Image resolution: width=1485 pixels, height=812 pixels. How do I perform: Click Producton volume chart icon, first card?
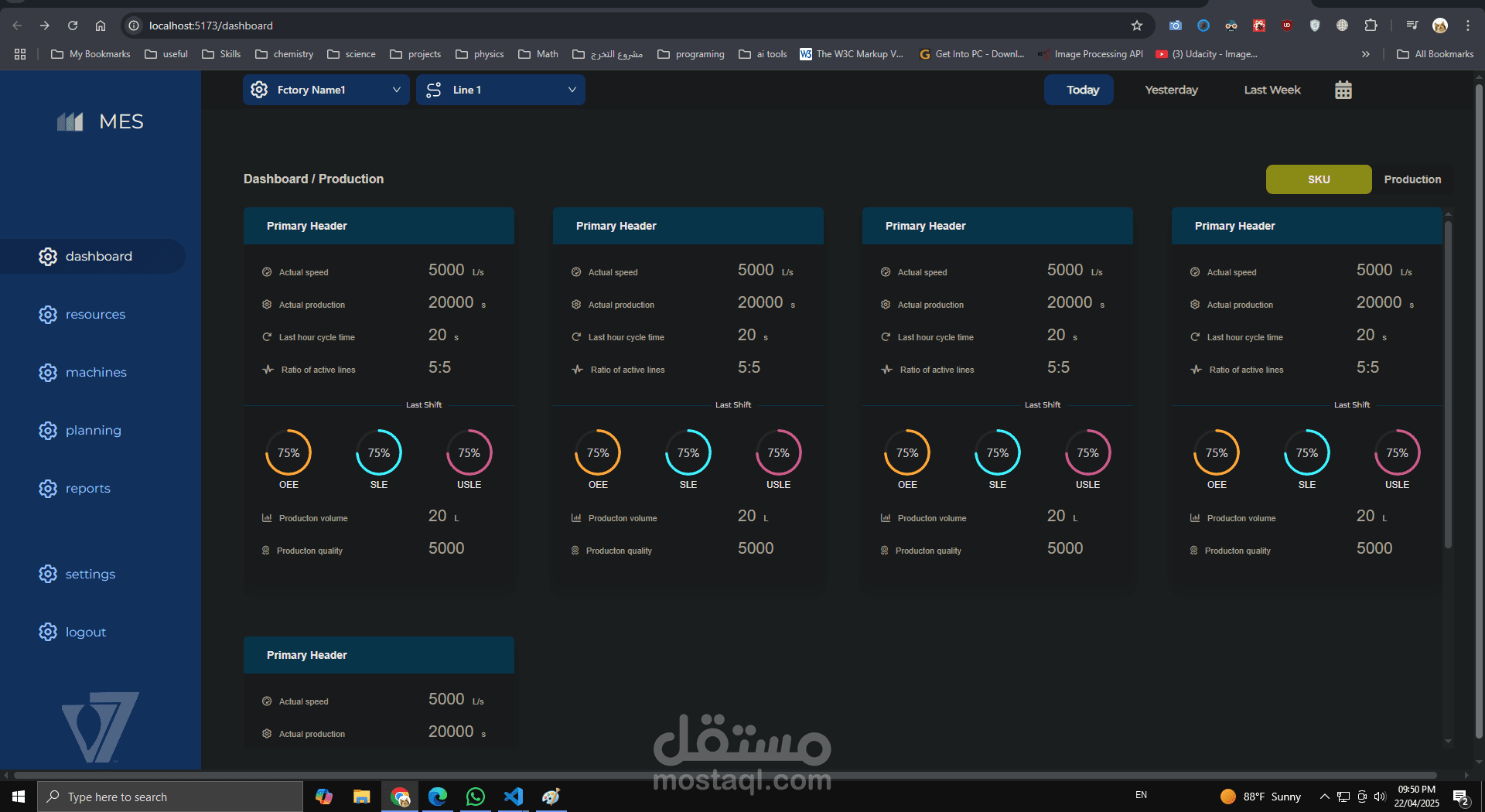coord(267,518)
